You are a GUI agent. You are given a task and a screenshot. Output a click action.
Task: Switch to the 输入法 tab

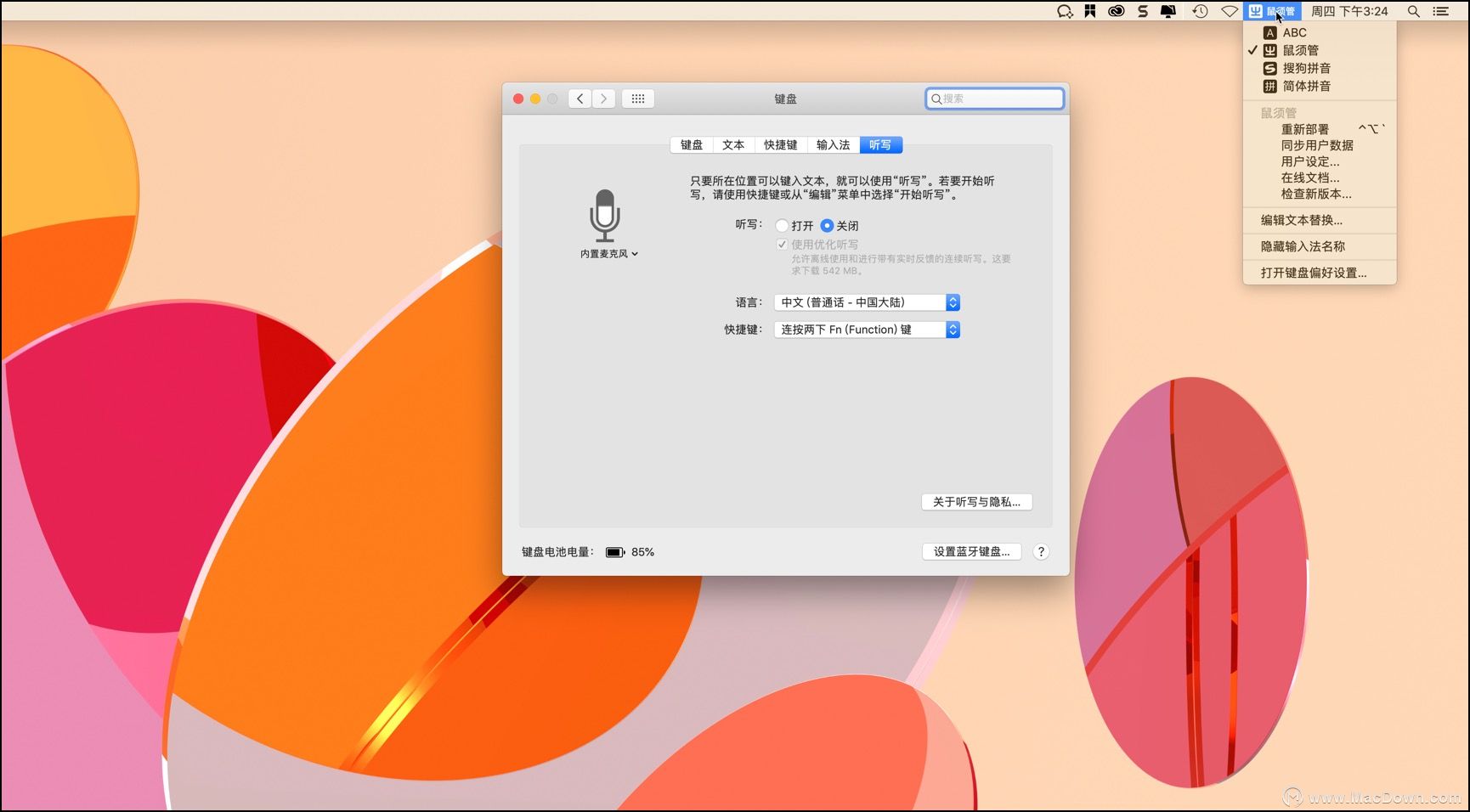pyautogui.click(x=833, y=145)
